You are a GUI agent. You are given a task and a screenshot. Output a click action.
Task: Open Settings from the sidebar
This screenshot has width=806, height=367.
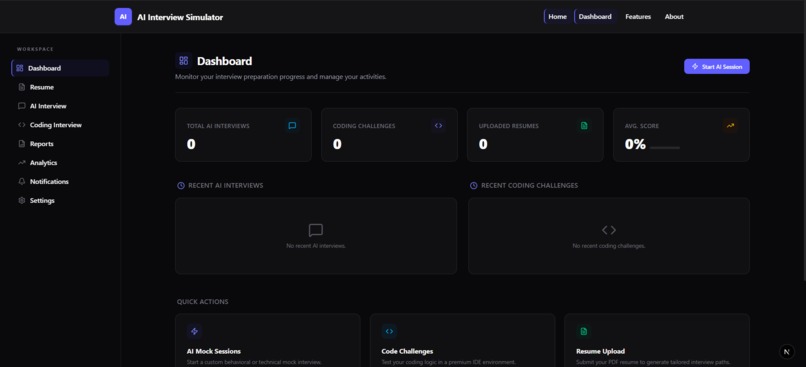tap(60, 200)
